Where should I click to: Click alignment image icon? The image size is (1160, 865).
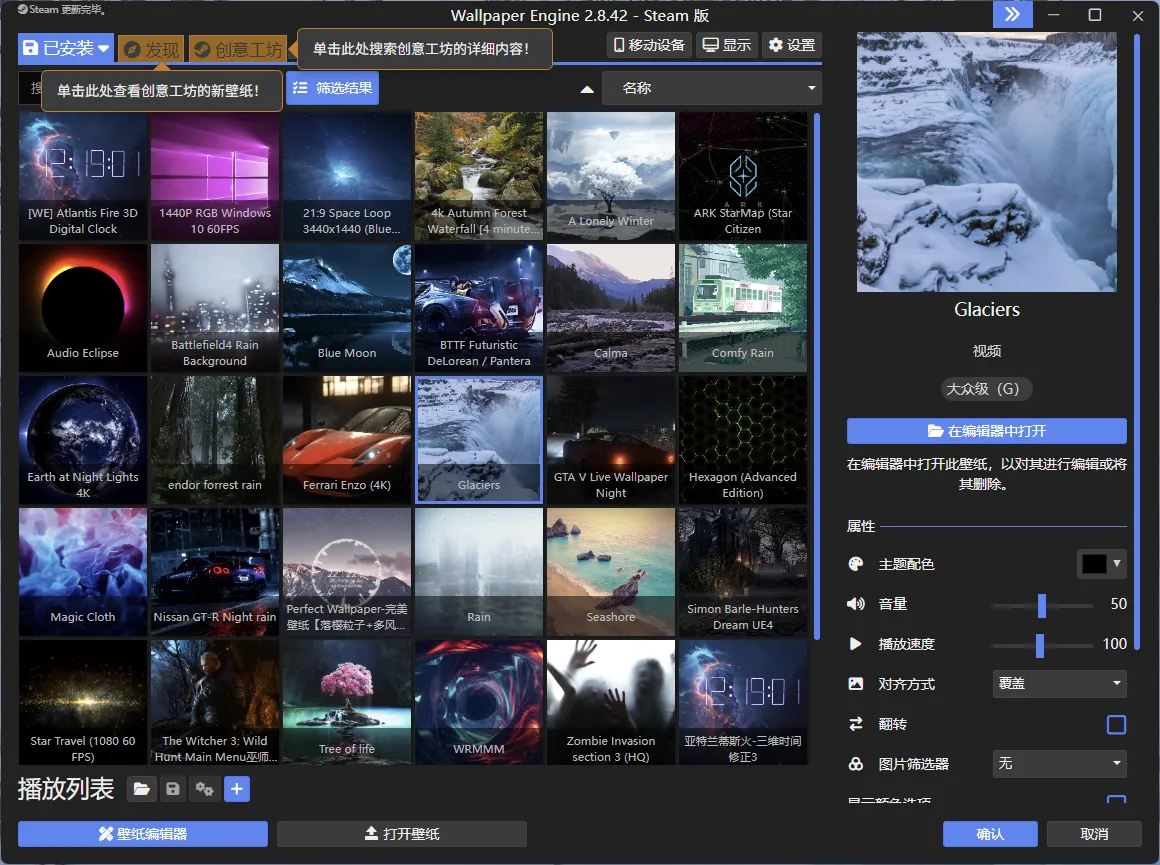[x=856, y=684]
